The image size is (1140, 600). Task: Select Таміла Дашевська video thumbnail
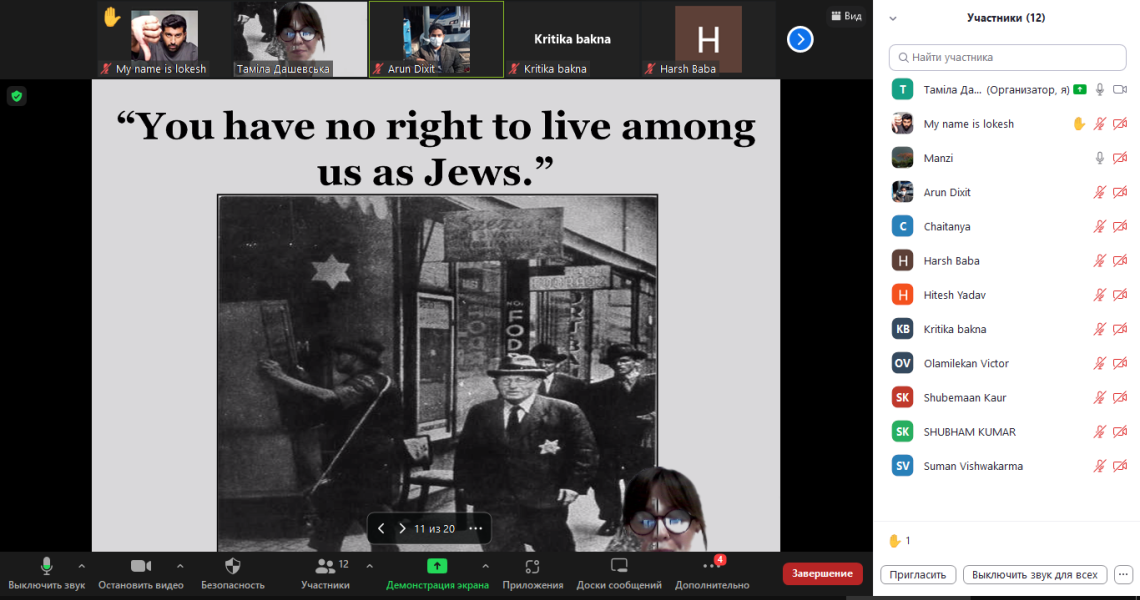[300, 39]
